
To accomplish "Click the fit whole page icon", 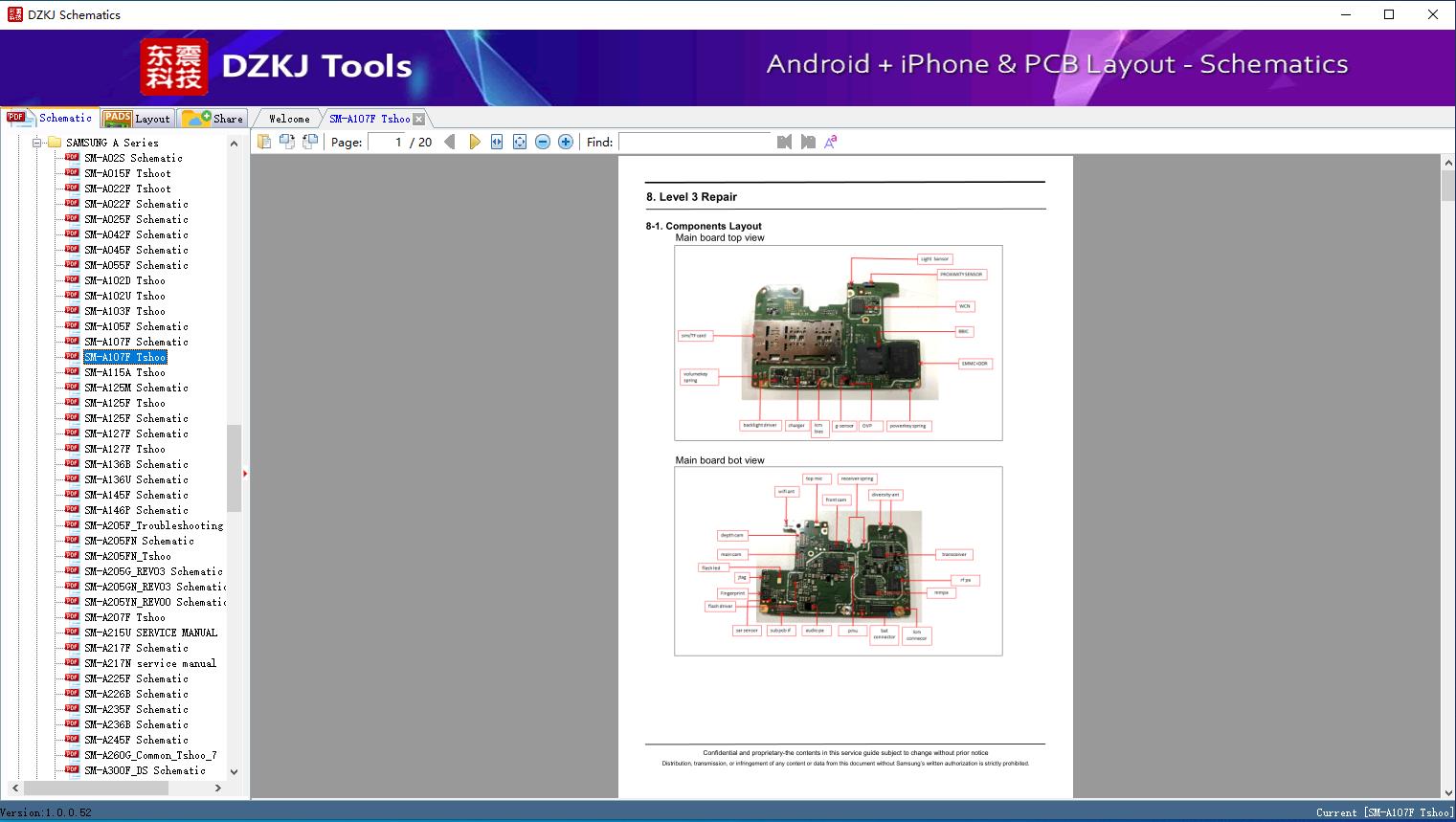I will 520,142.
